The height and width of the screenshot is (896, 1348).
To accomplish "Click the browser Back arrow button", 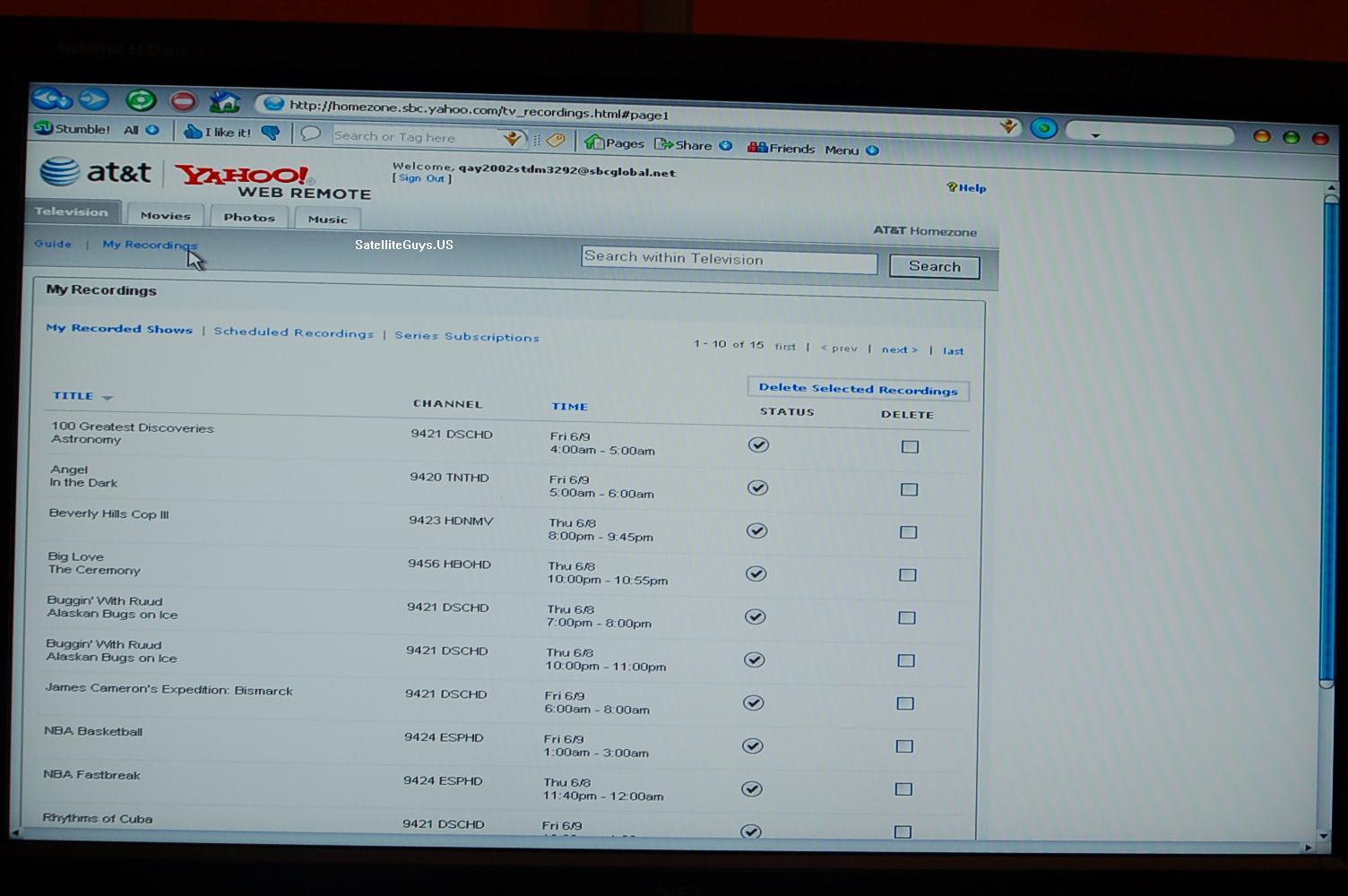I will [52, 98].
